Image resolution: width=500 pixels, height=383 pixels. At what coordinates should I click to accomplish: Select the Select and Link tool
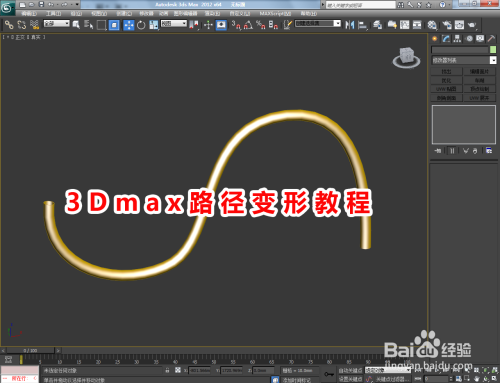tap(9, 25)
